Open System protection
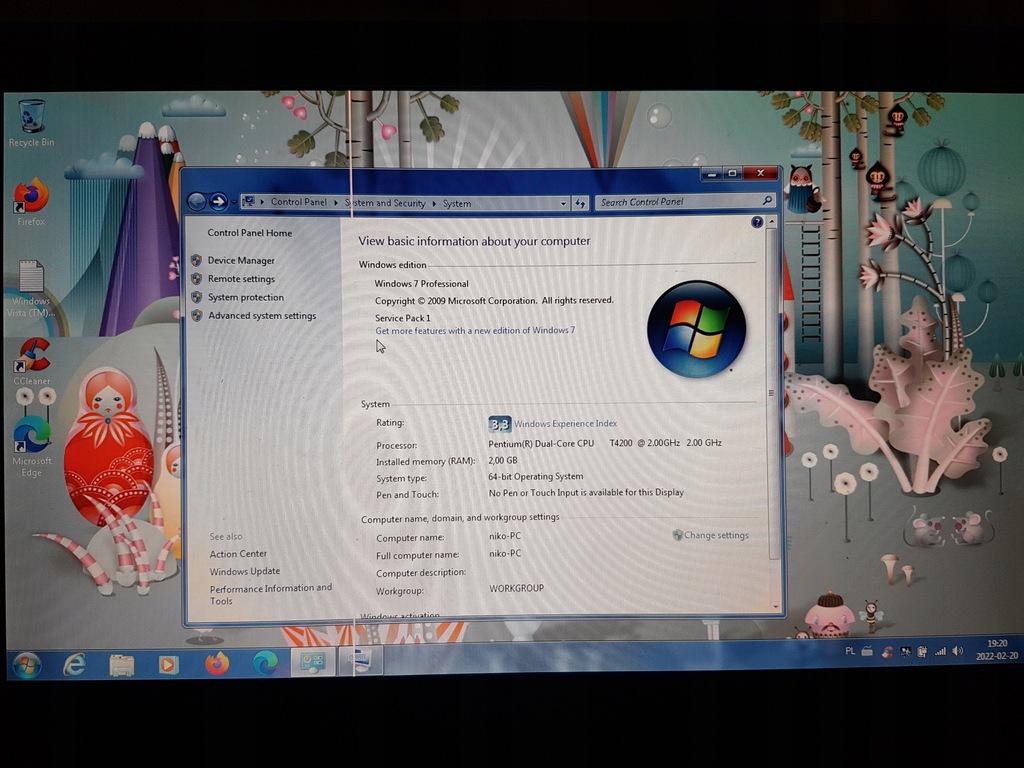1024x768 pixels. [x=246, y=297]
